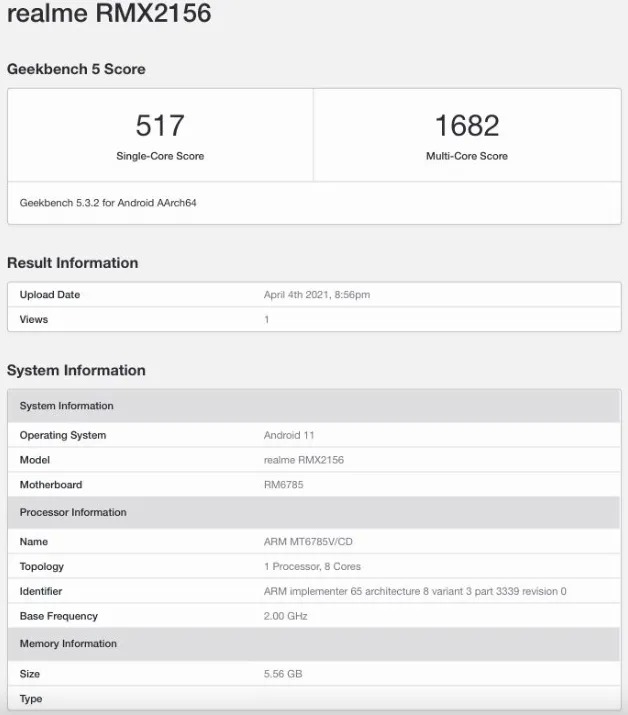
Task: Click the large System Information section heading
Action: coord(76,370)
